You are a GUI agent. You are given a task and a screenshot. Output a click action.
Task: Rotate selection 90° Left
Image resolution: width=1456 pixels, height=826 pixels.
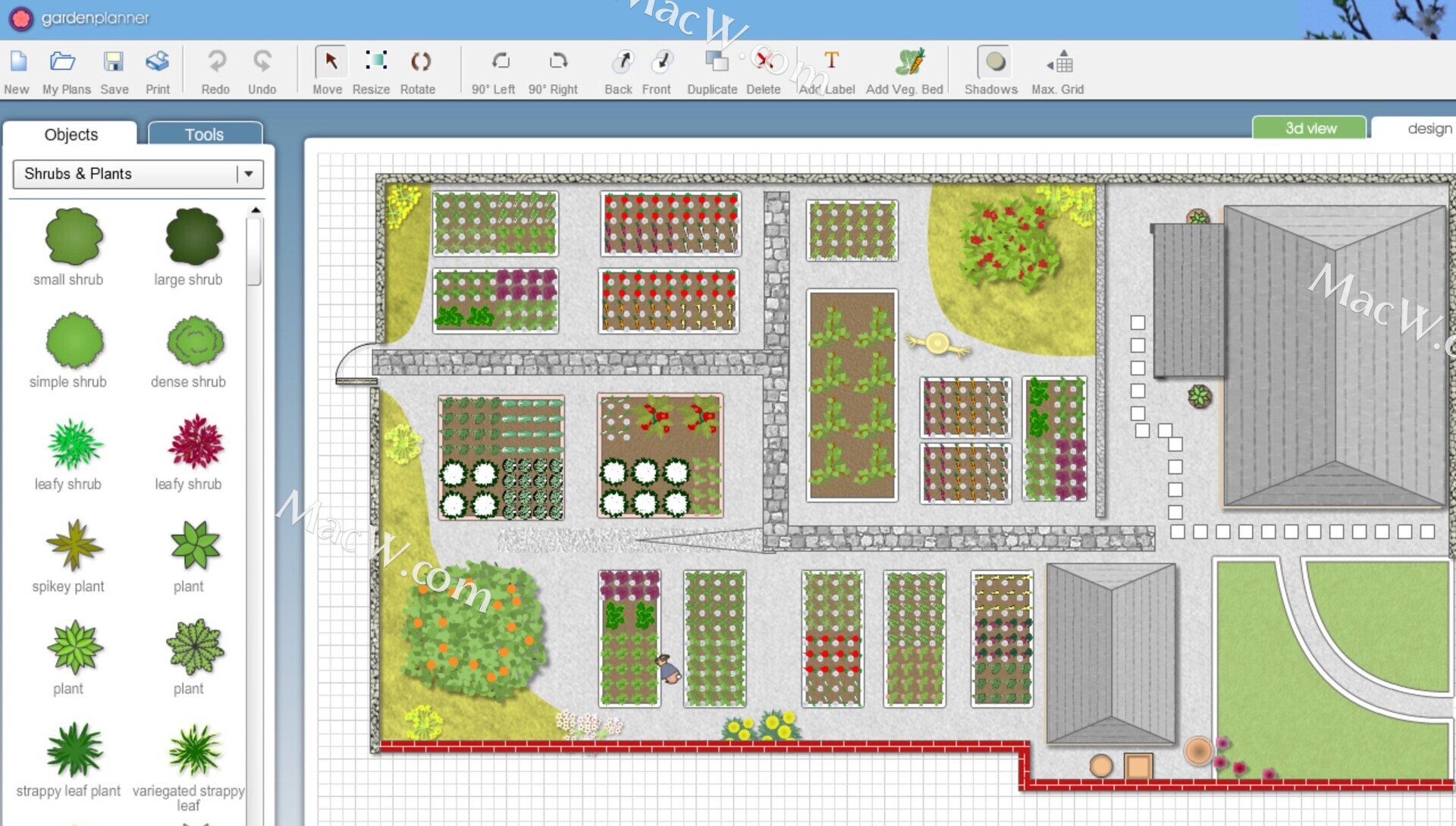coord(500,62)
